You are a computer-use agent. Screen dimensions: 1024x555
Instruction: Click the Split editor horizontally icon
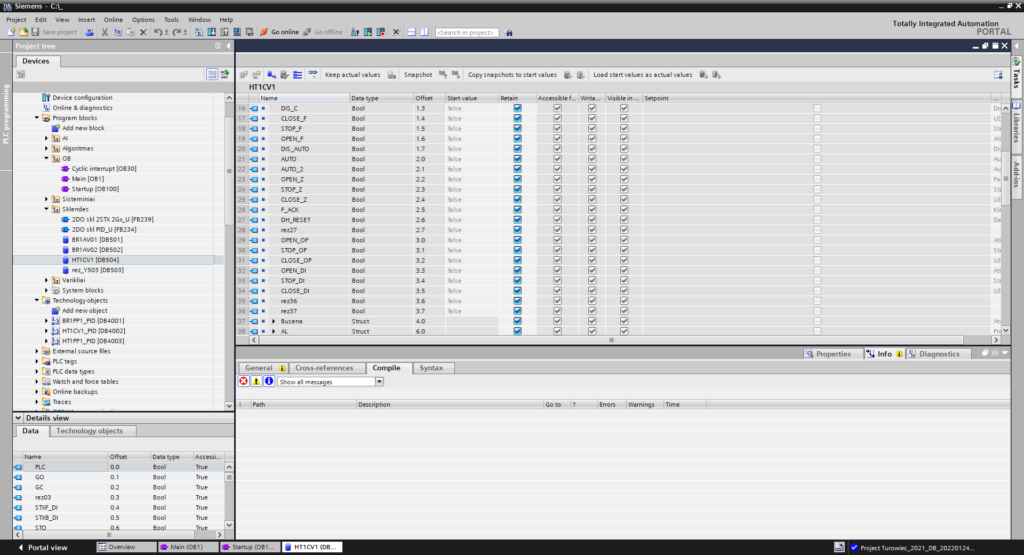(x=411, y=32)
